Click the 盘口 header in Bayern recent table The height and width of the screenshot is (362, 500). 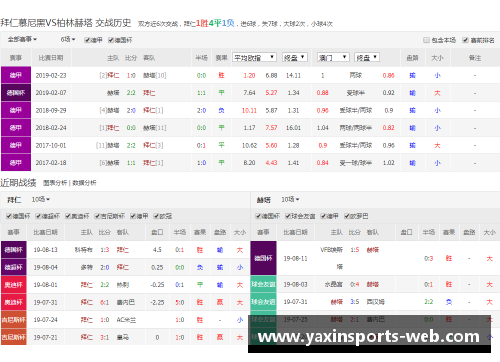coord(157,232)
